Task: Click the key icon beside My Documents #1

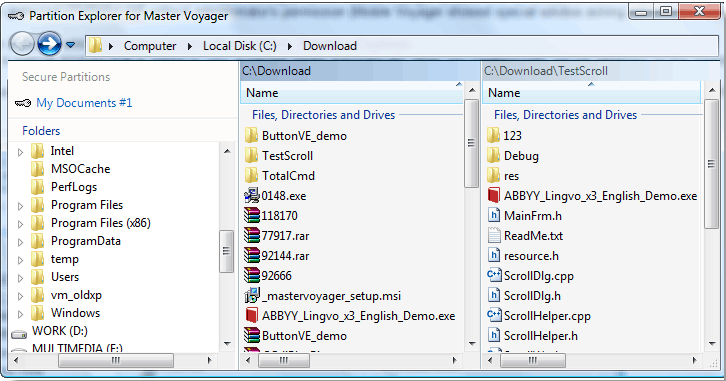Action: (23, 103)
